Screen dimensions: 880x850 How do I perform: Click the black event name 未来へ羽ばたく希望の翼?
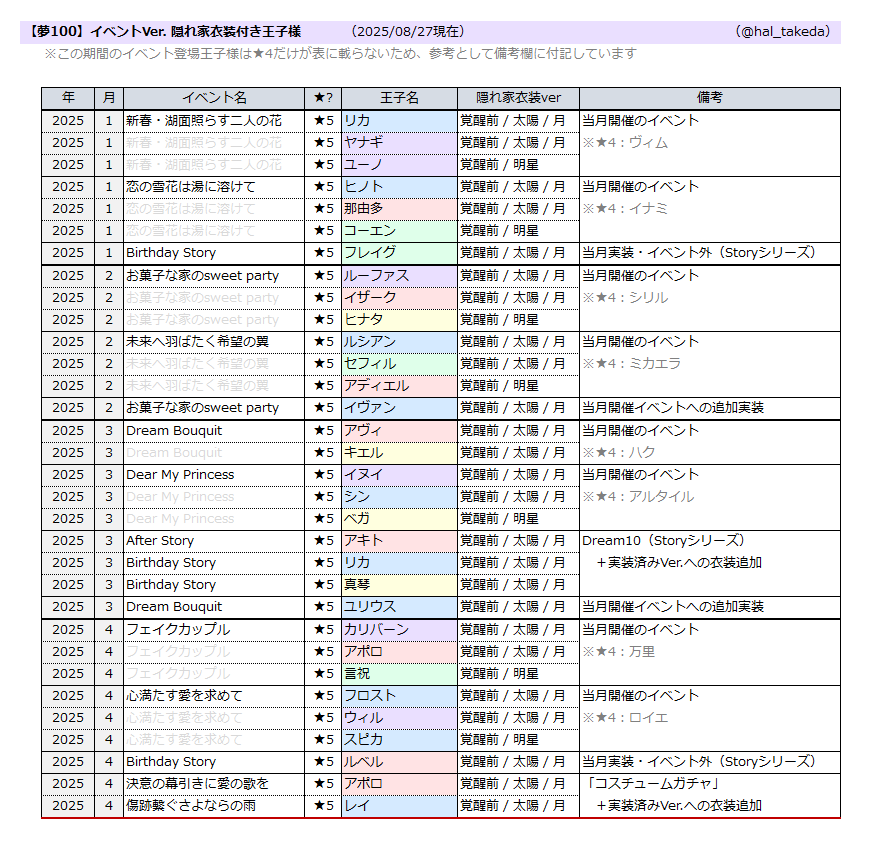[x=197, y=342]
